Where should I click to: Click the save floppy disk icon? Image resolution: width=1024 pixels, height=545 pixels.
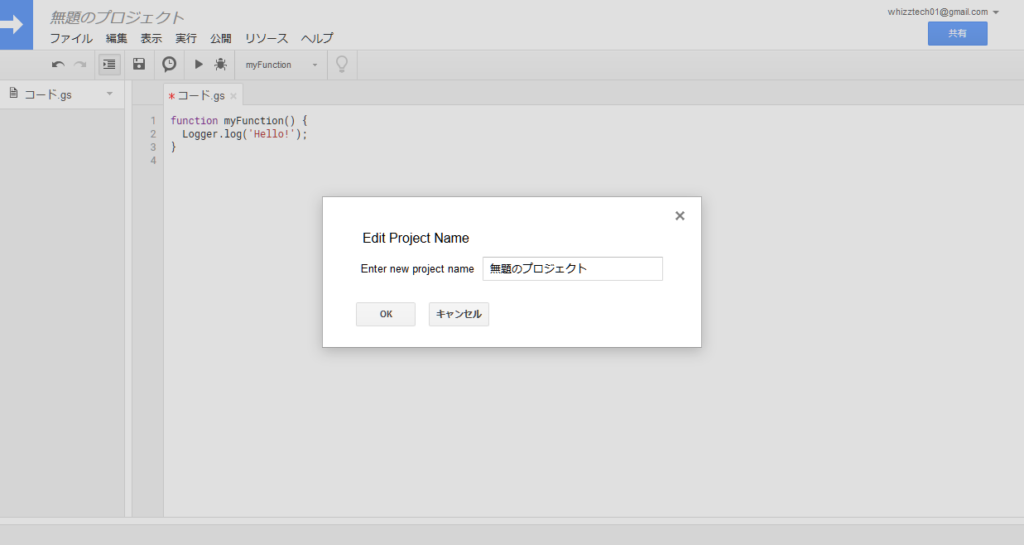coord(139,64)
